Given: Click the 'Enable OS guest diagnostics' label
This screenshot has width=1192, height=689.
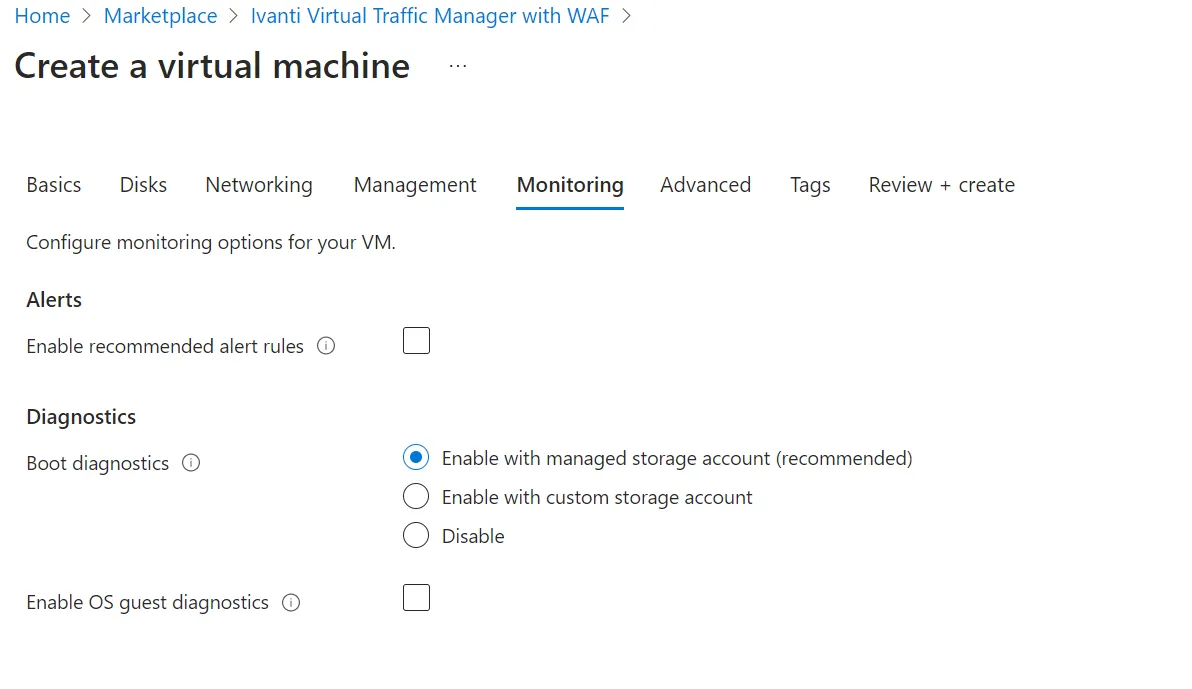Looking at the screenshot, I should click(147, 602).
